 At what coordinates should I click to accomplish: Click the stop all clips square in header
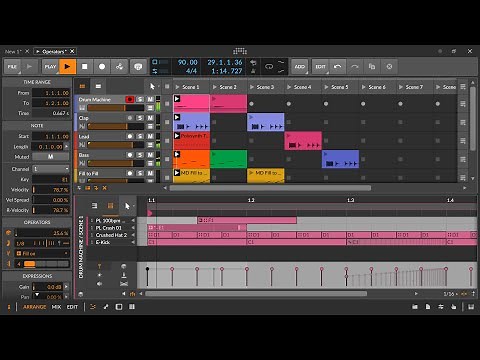[x=167, y=86]
